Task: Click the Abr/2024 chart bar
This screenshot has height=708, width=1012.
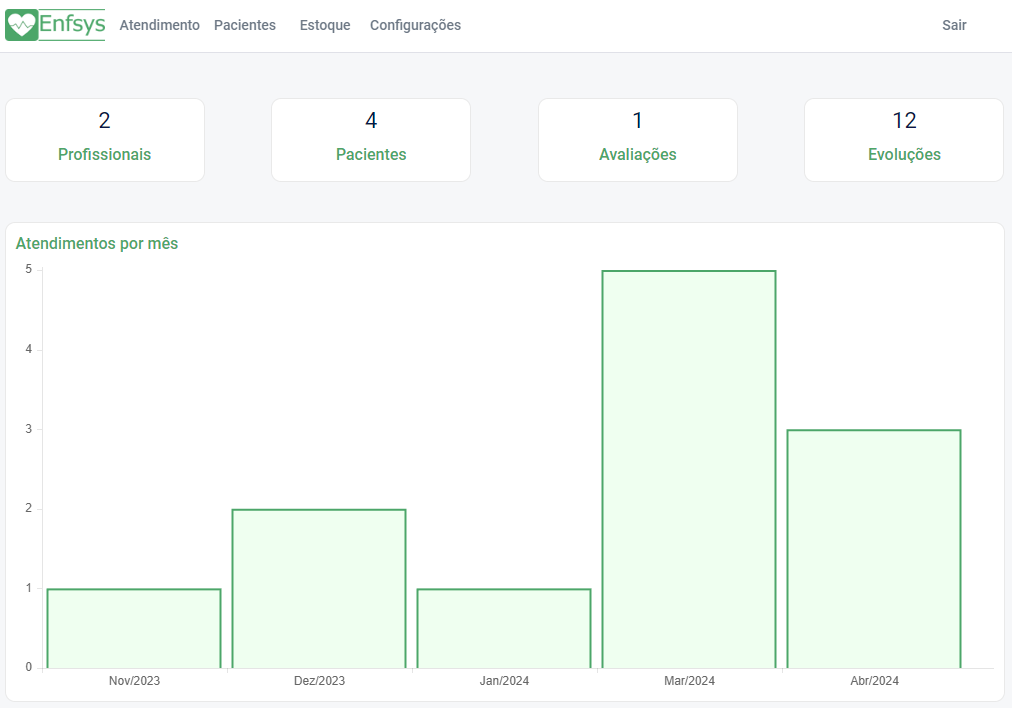Action: pyautogui.click(x=874, y=549)
